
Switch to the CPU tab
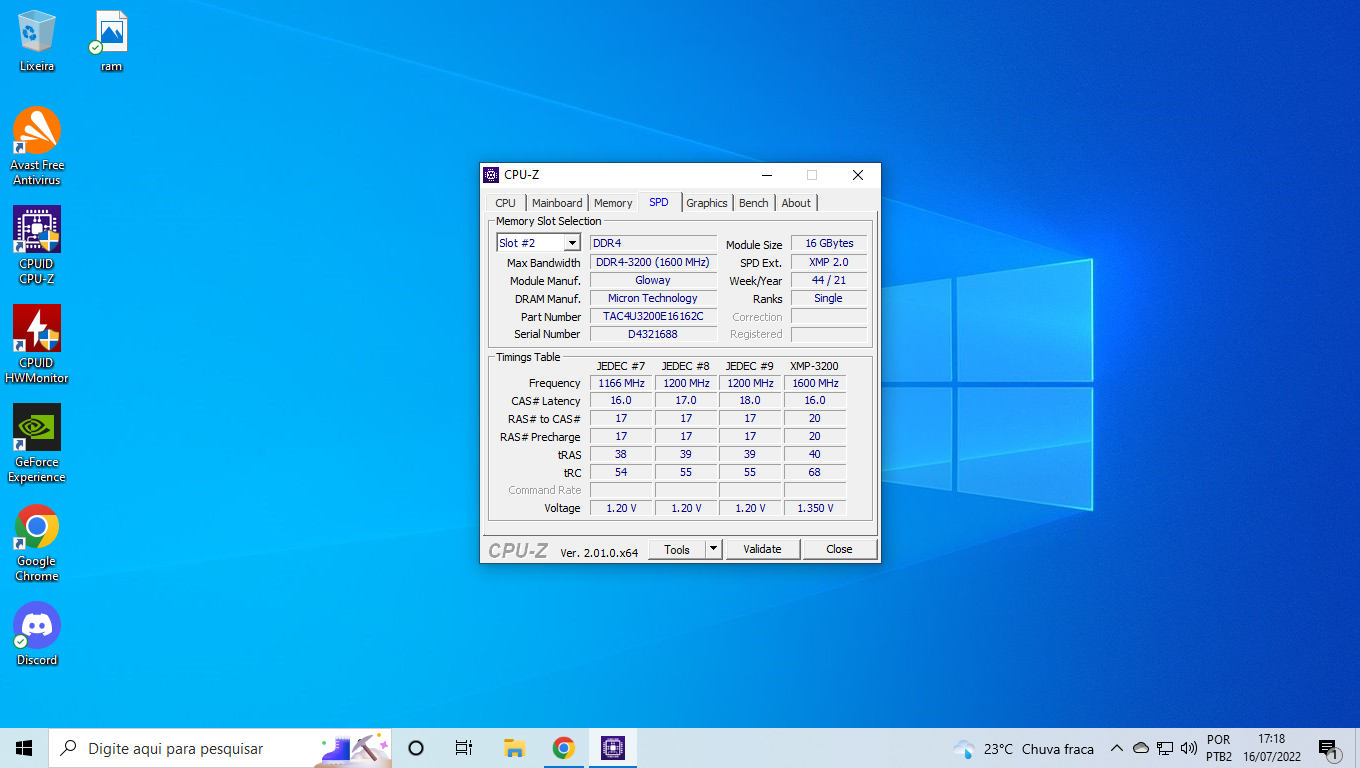tap(506, 203)
